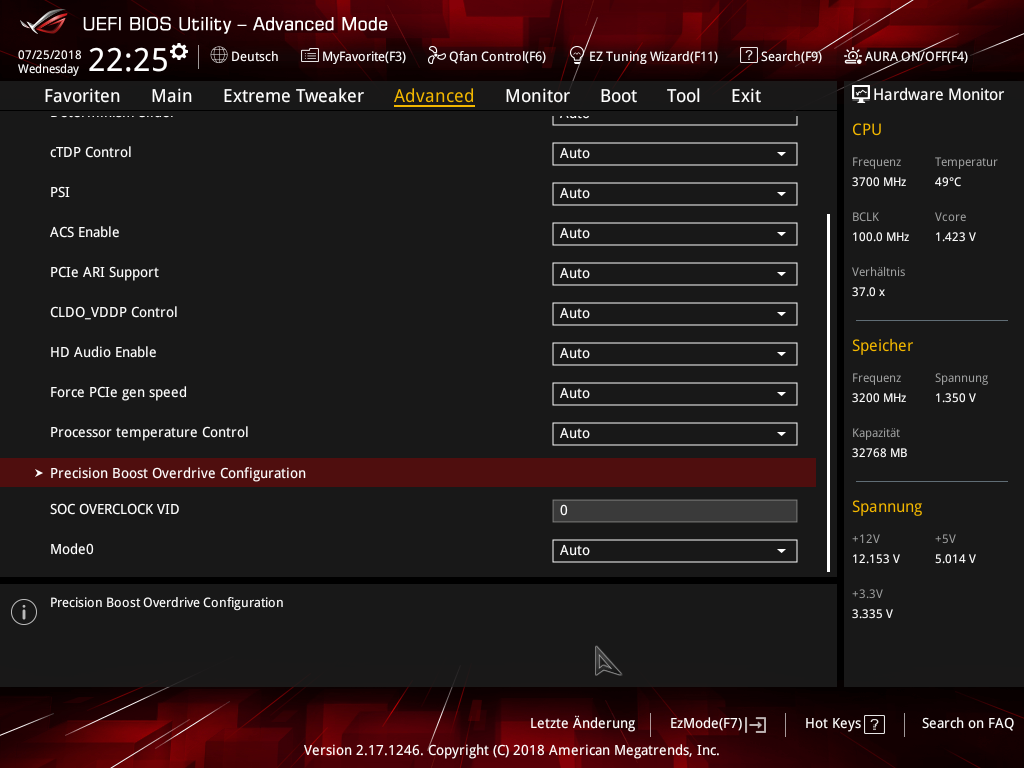Click the AURA light icon
The width and height of the screenshot is (1024, 768).
pyautogui.click(x=852, y=56)
